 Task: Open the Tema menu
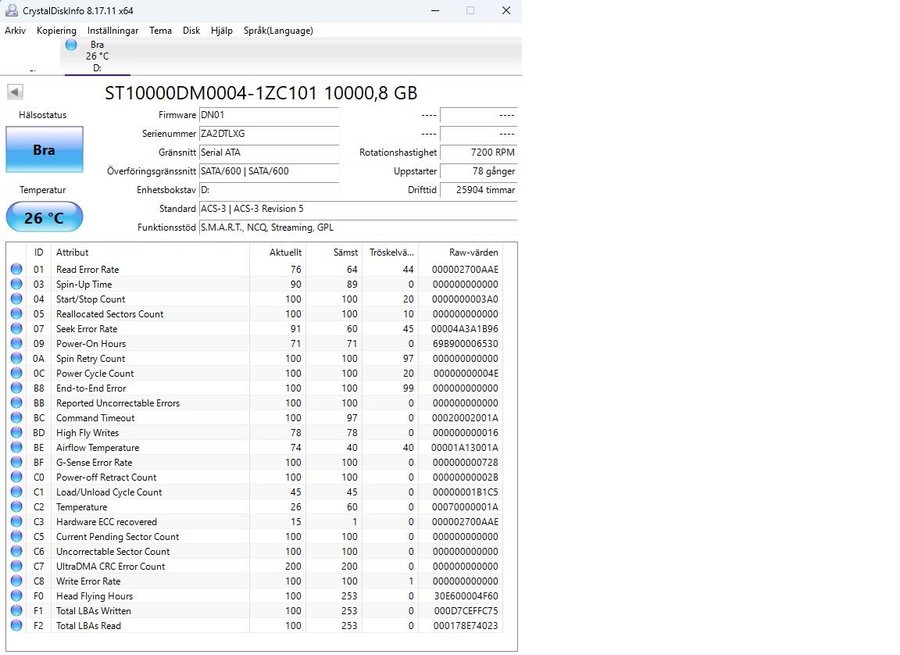click(160, 30)
